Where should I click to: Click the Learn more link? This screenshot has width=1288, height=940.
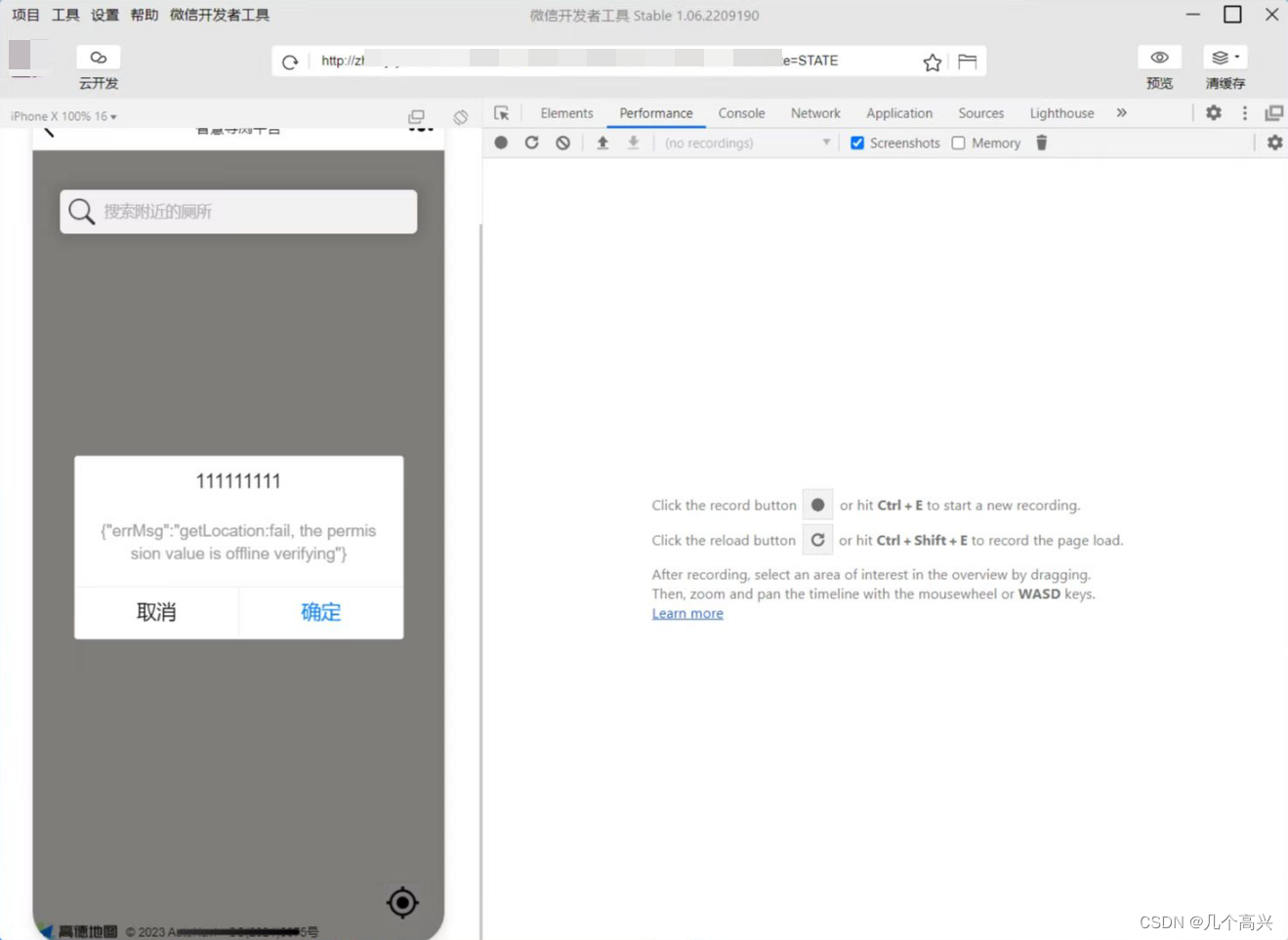pos(686,613)
